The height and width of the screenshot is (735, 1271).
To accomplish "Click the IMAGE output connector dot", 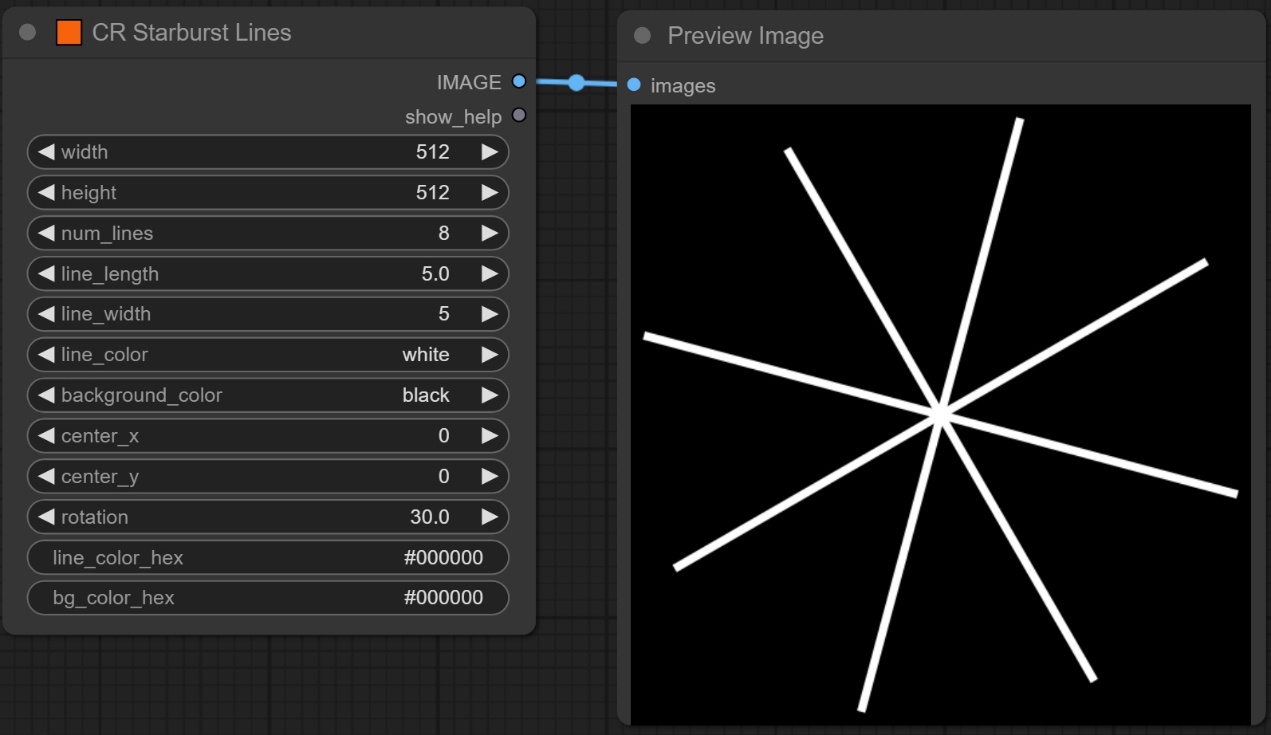I will coord(518,82).
